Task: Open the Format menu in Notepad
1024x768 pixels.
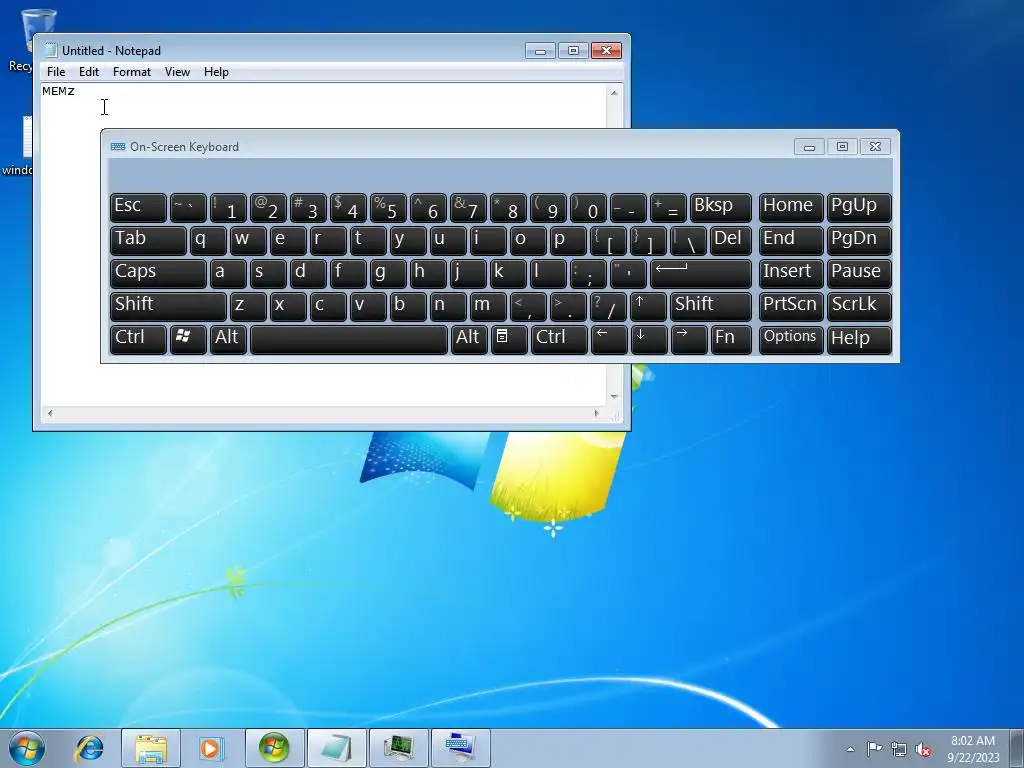Action: point(132,72)
